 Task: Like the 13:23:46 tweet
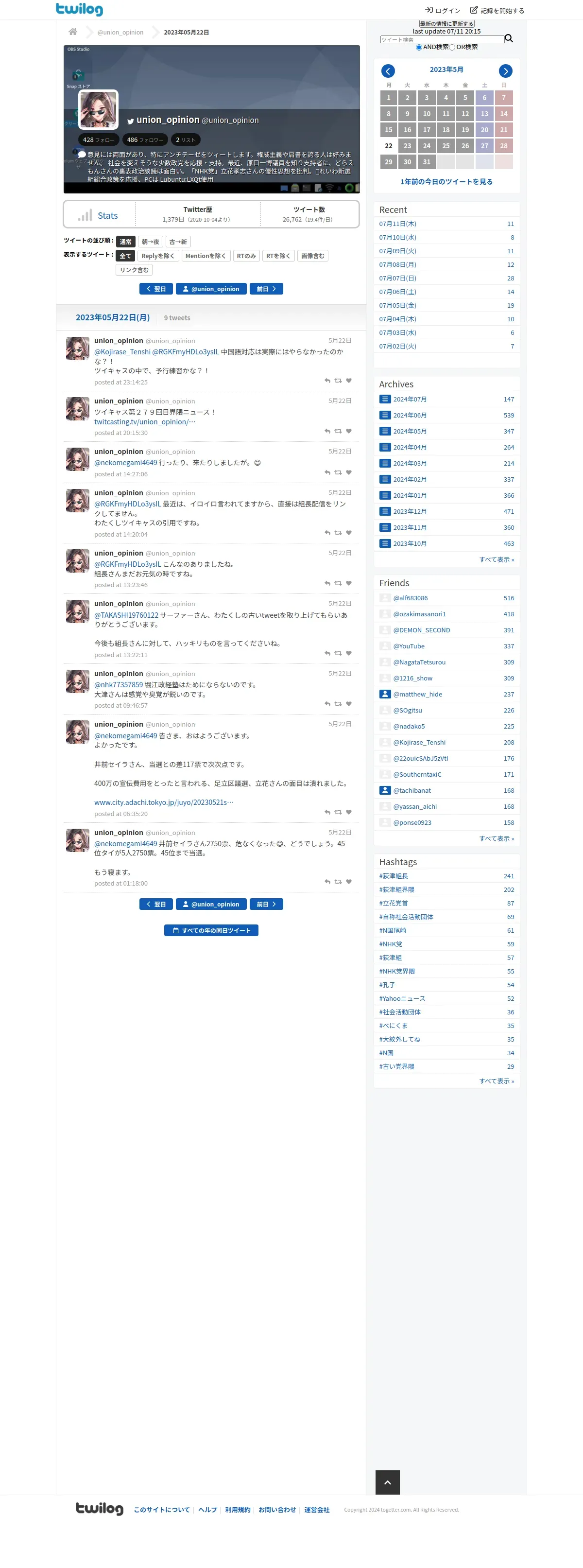(349, 583)
